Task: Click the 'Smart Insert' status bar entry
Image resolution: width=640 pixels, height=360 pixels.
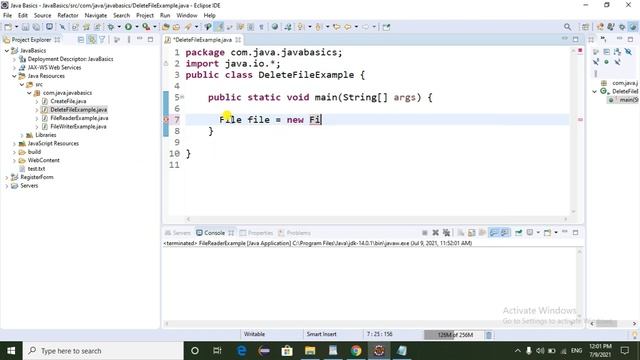Action: click(322, 334)
